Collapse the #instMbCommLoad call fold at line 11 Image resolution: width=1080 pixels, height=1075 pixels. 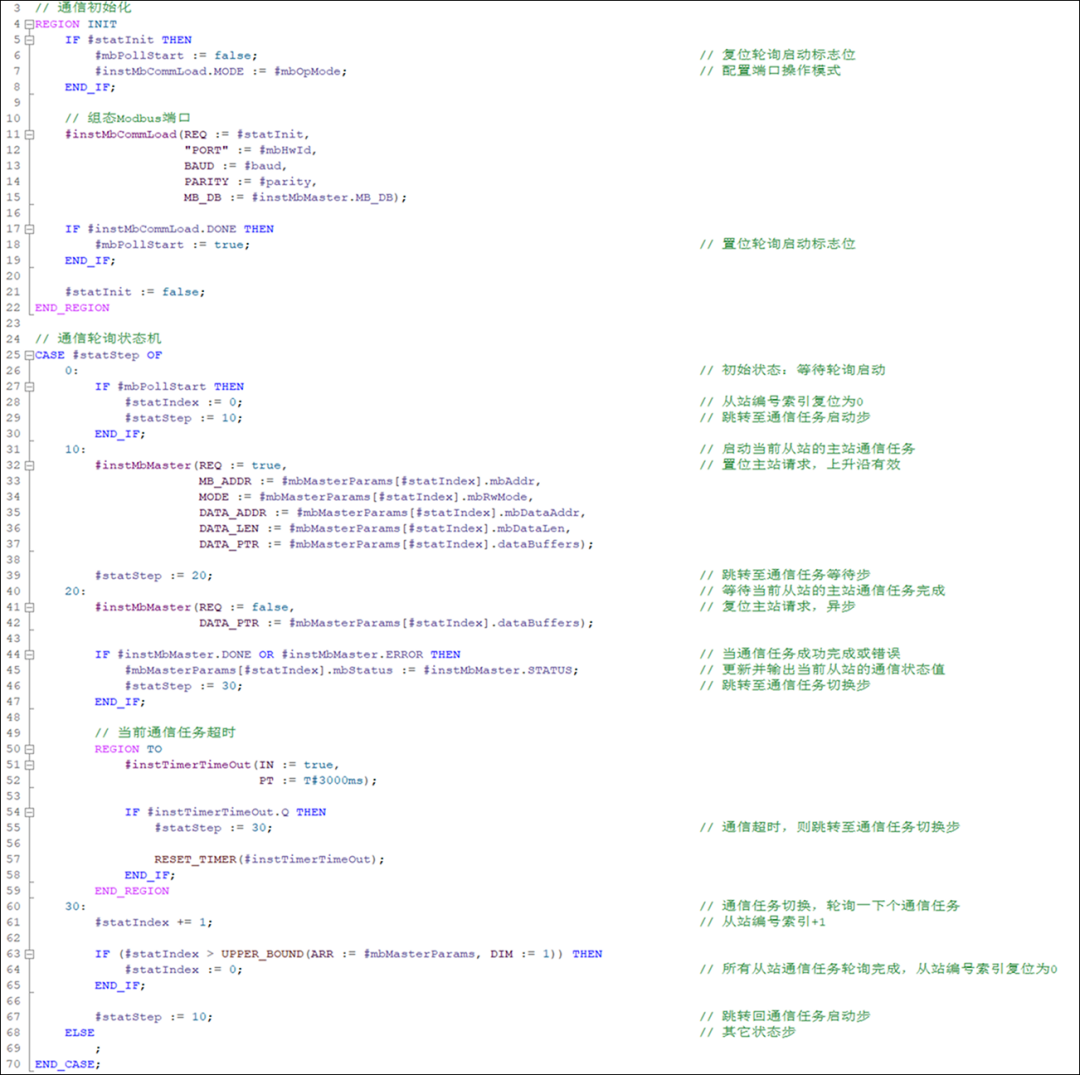(29, 134)
